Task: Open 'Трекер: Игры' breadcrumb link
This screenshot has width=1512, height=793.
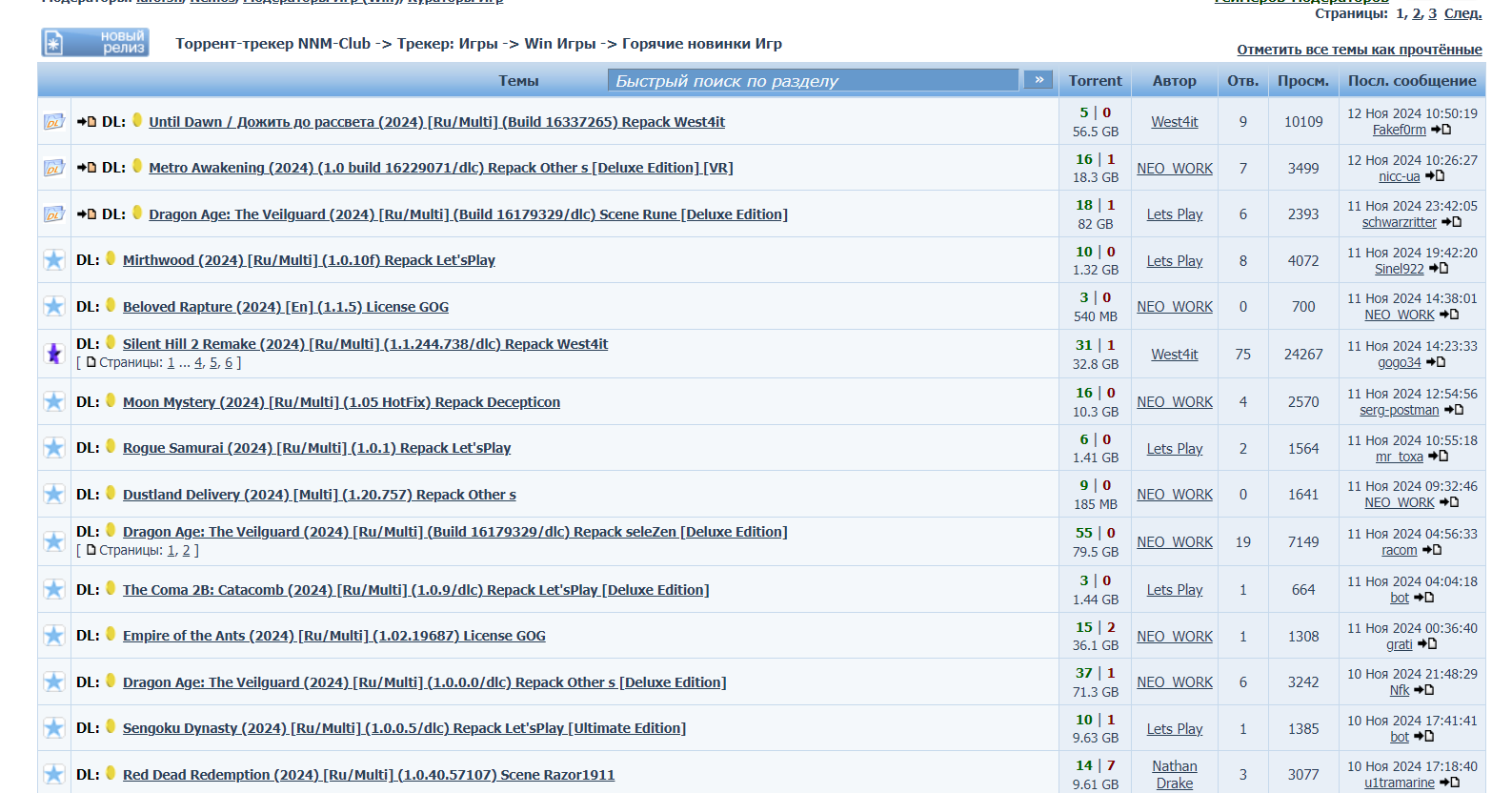Action: pos(447,44)
